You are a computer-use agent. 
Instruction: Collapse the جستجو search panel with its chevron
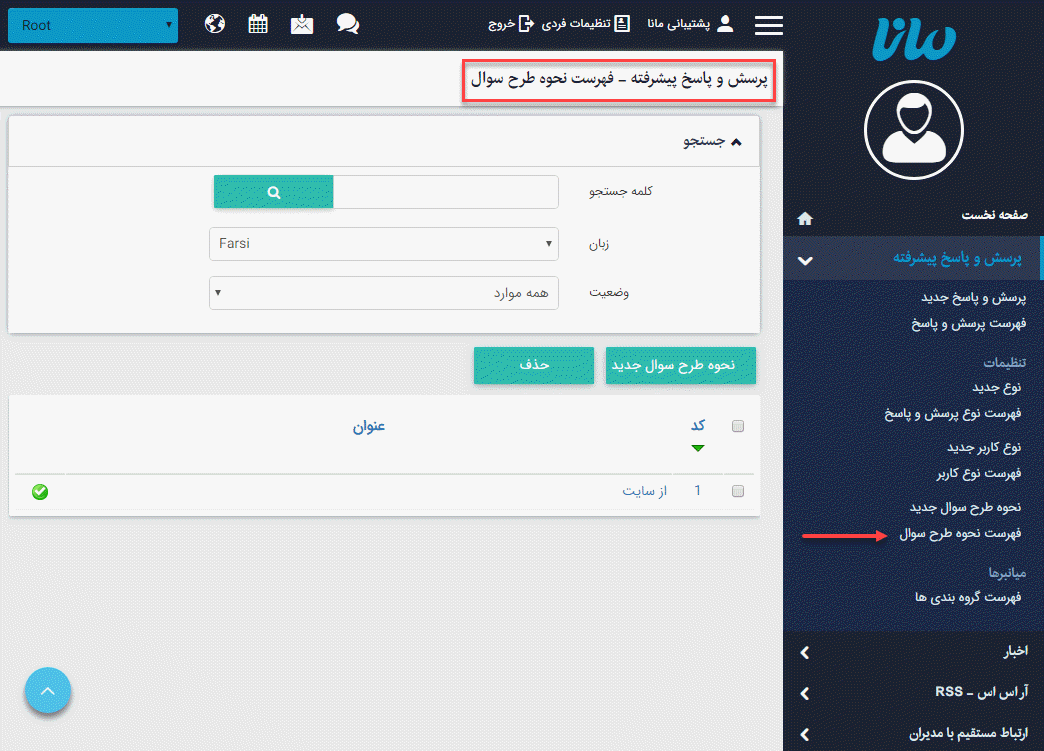pyautogui.click(x=737, y=141)
